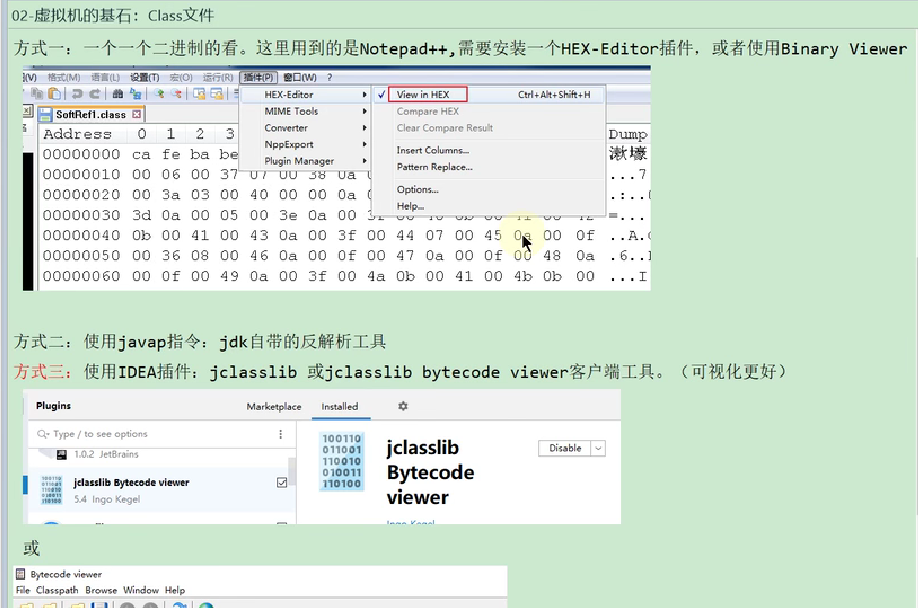
Task: Open the File menu in Bytecode viewer
Action: [x=23, y=590]
